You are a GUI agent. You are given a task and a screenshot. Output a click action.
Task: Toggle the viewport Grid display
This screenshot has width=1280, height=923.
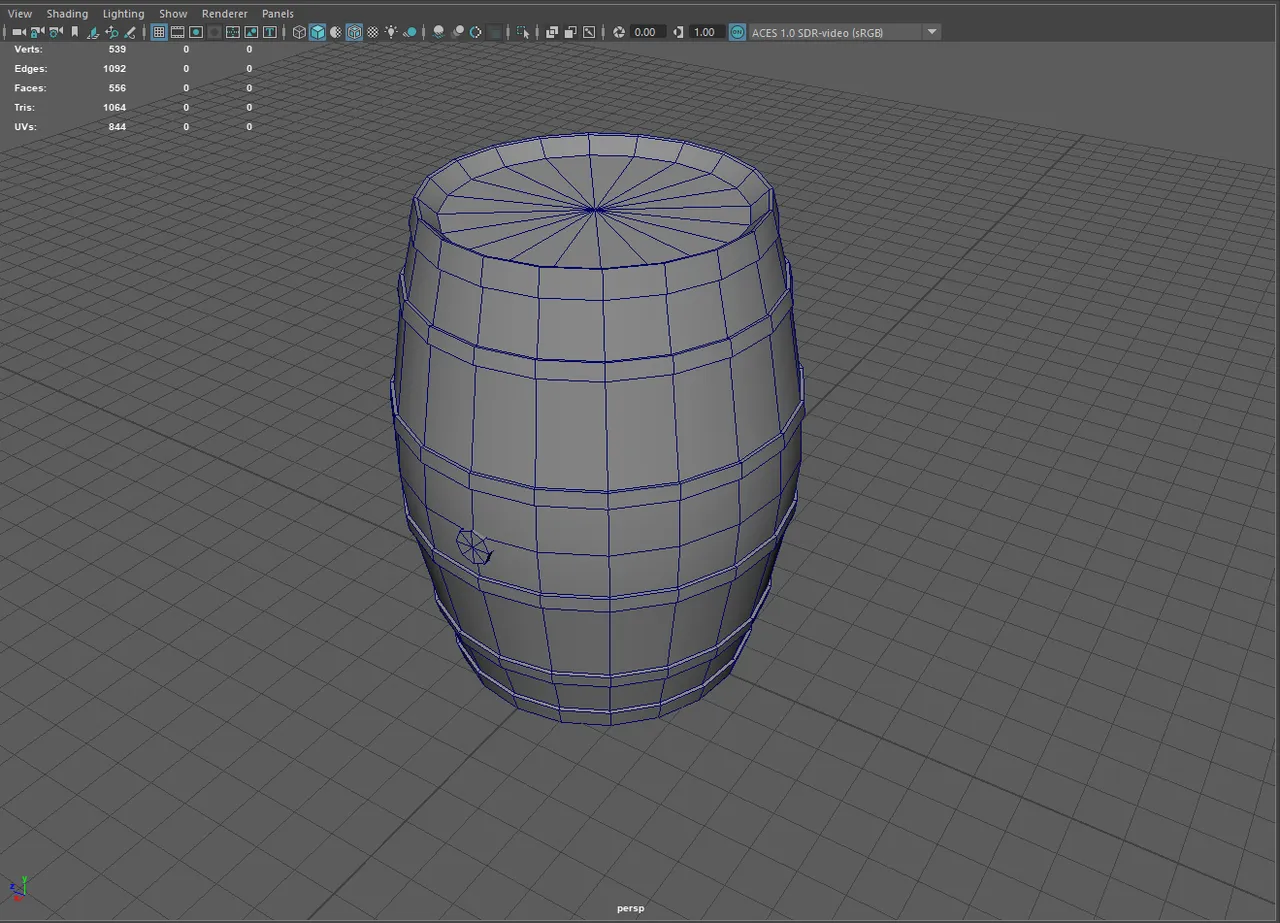coord(159,32)
